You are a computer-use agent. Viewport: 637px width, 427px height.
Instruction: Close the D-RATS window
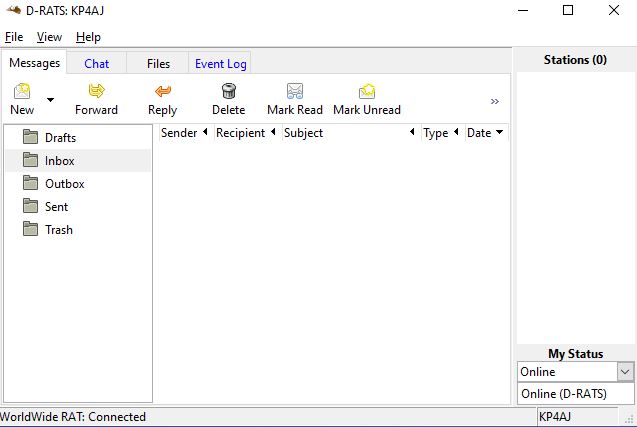[x=614, y=10]
